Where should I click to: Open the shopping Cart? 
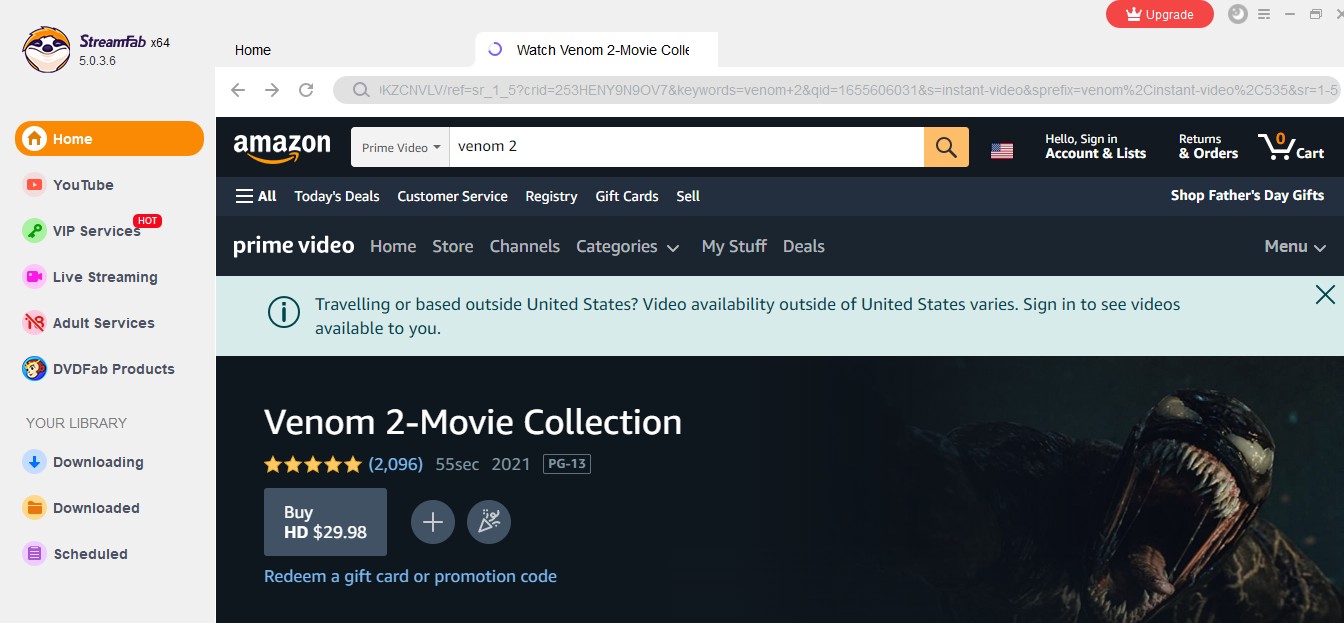[1291, 147]
